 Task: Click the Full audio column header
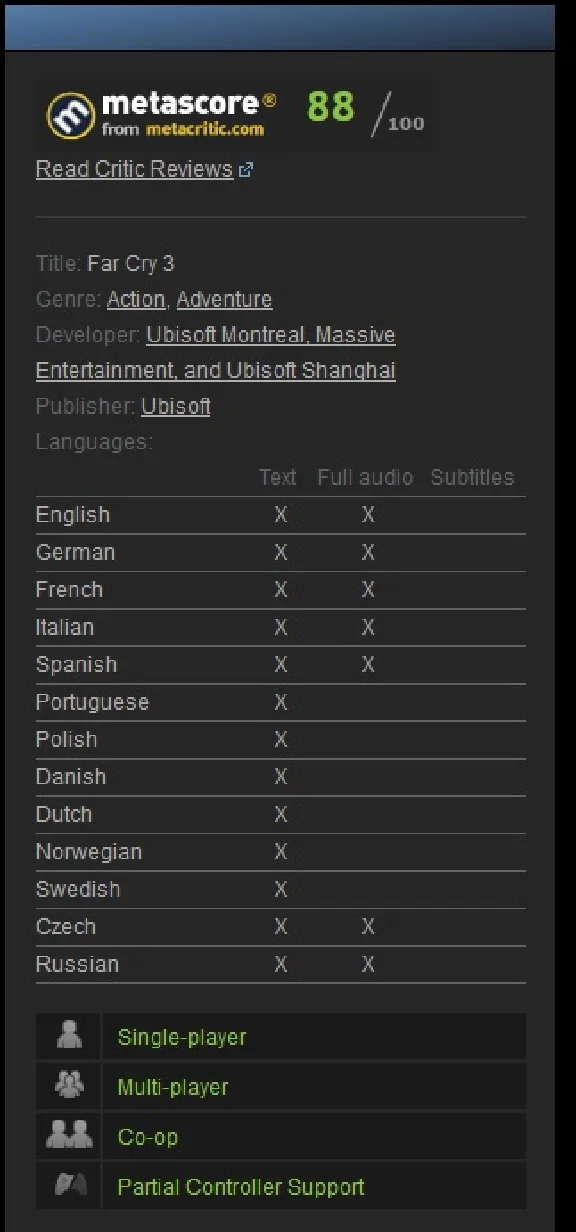point(365,478)
